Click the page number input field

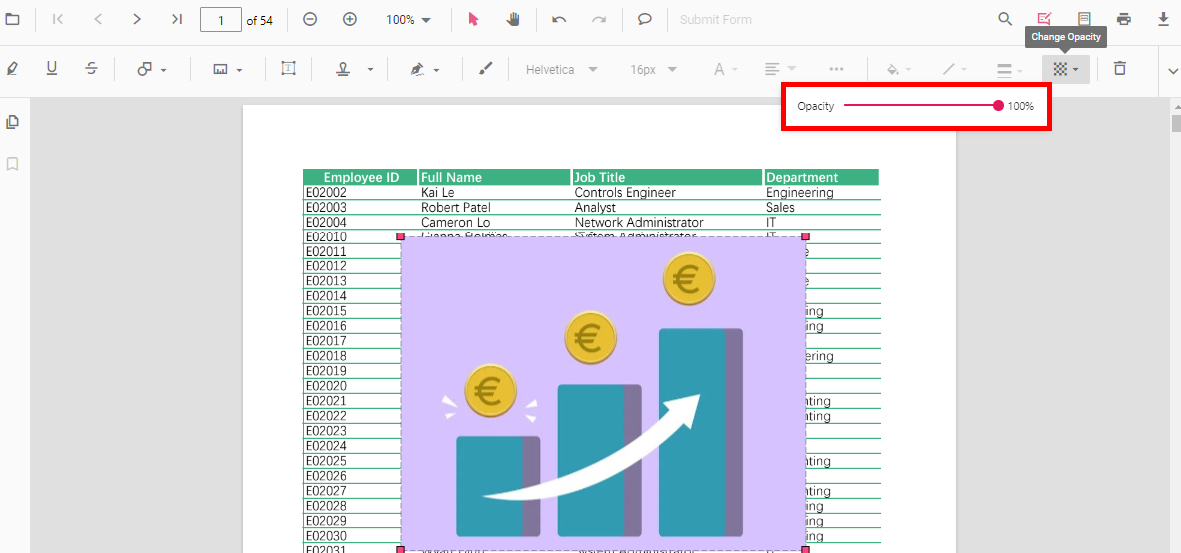point(220,20)
